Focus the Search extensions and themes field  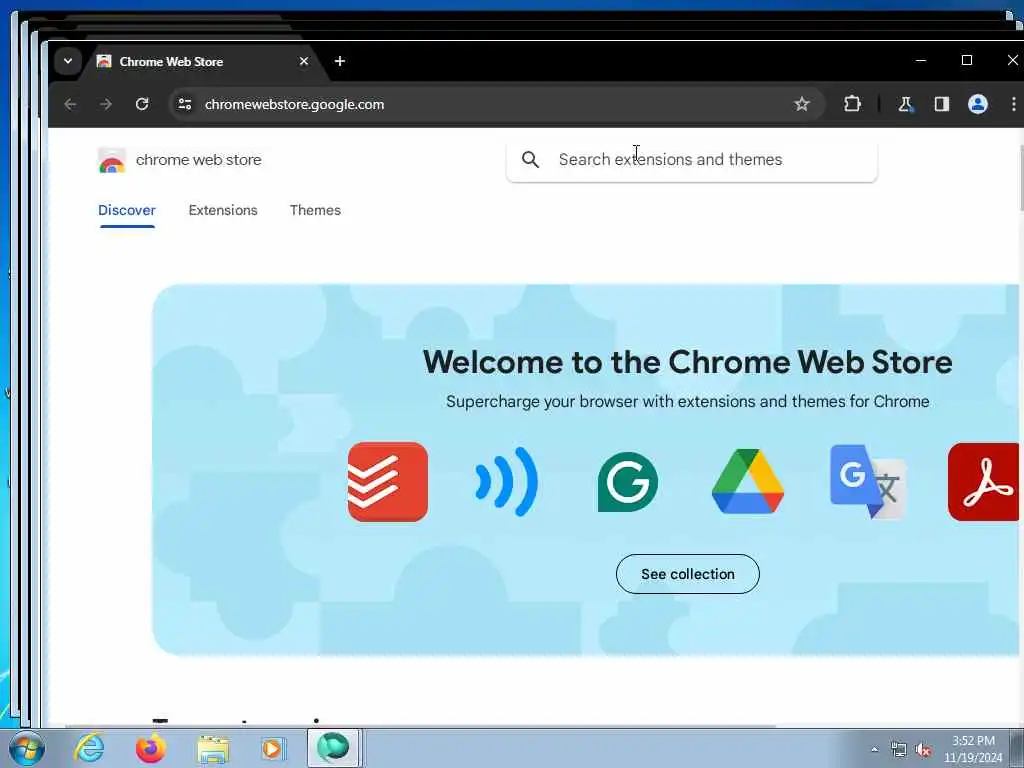(x=692, y=160)
